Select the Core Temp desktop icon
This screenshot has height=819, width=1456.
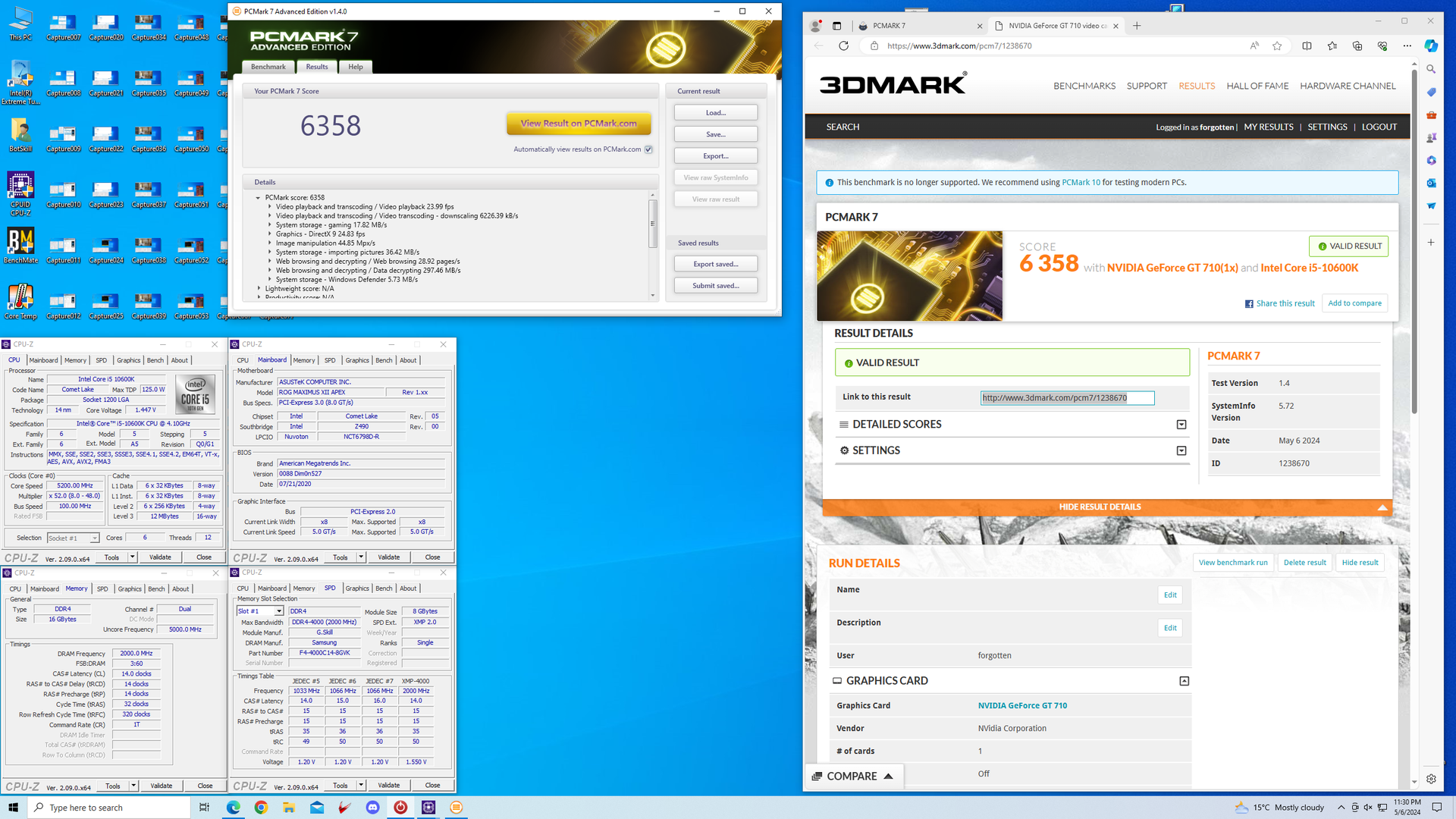click(20, 302)
